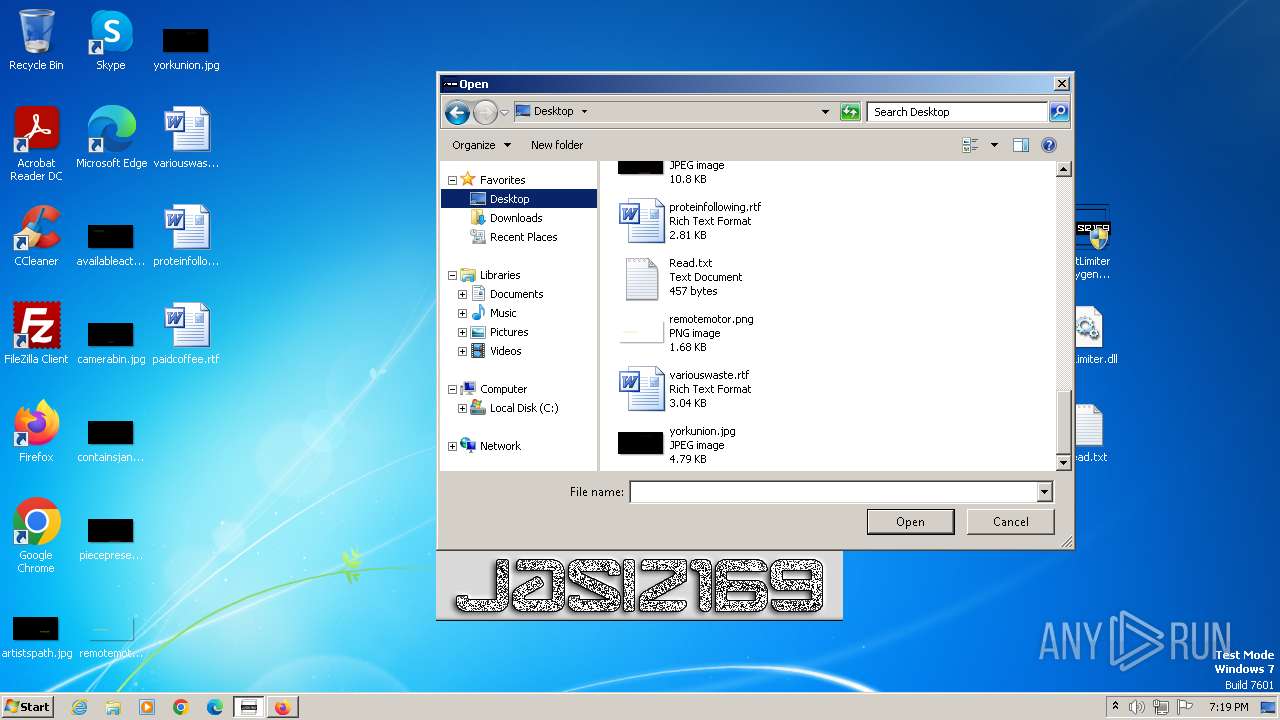
Task: Click Internet Explorer taskbar icon
Action: tap(79, 707)
